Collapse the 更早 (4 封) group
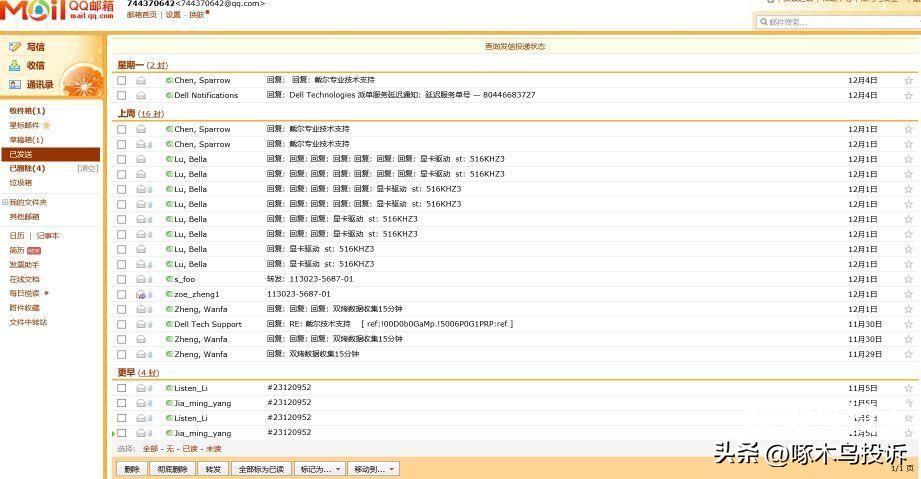The width and height of the screenshot is (921, 479). [138, 373]
